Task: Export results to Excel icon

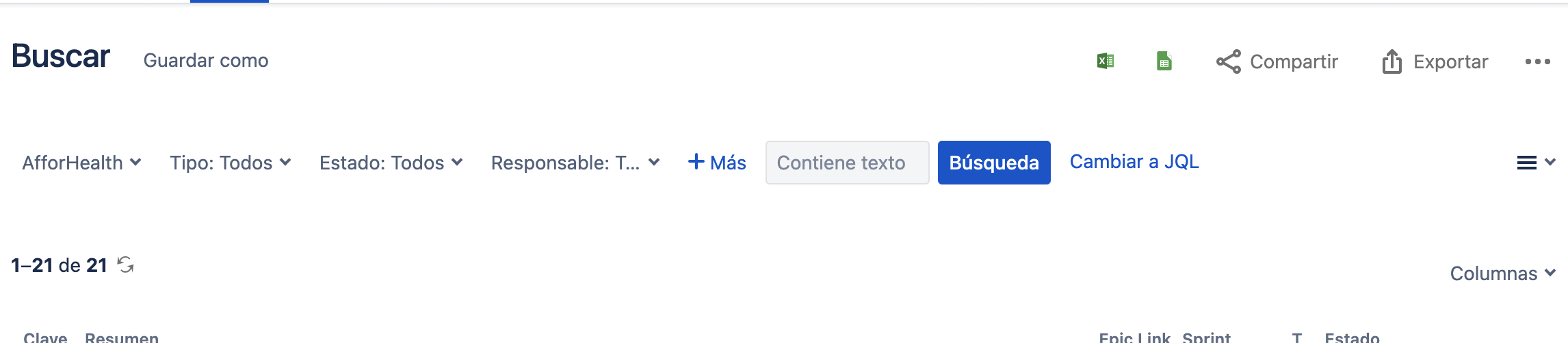Action: tap(1106, 61)
